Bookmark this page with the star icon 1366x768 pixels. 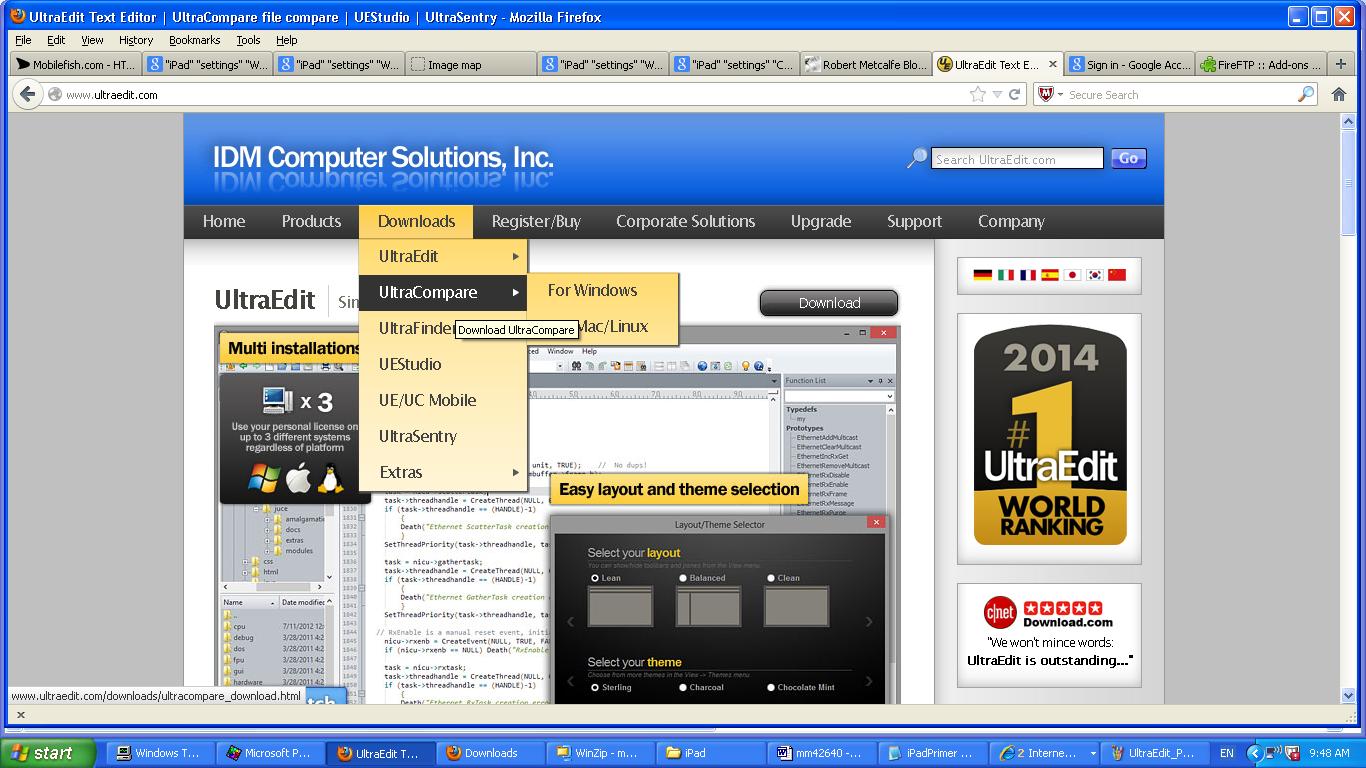point(977,94)
